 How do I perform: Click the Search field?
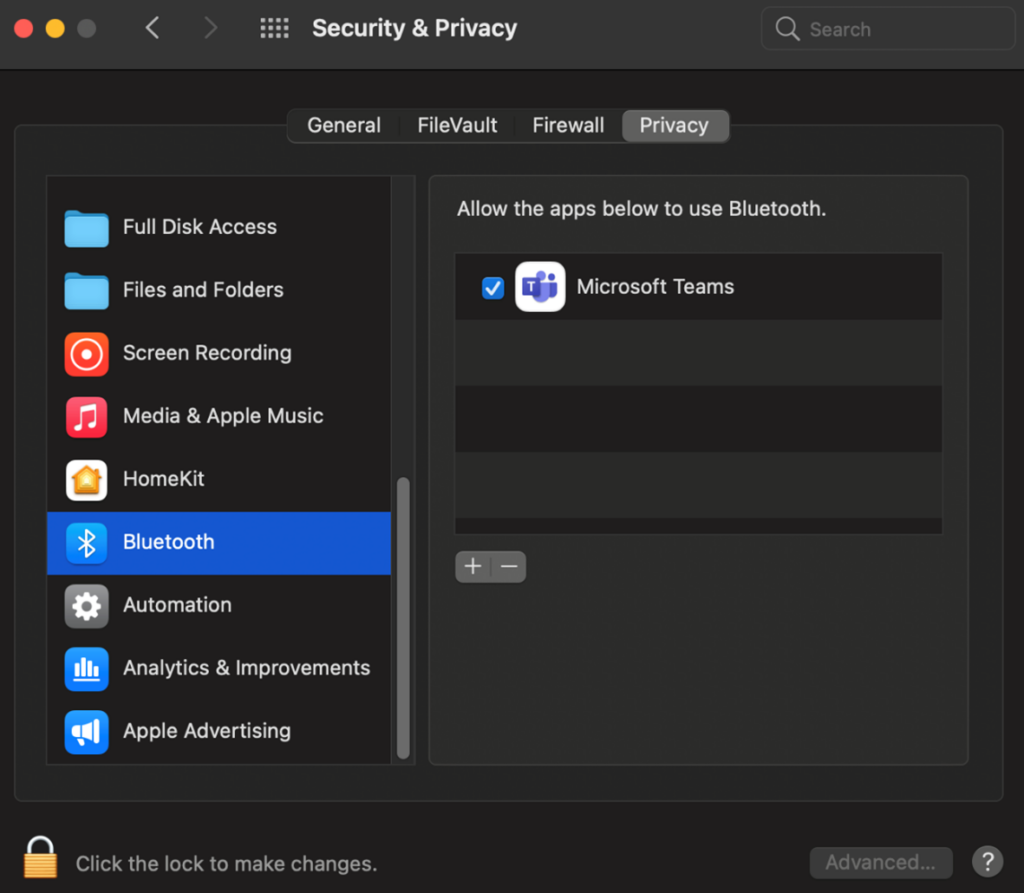[x=886, y=29]
